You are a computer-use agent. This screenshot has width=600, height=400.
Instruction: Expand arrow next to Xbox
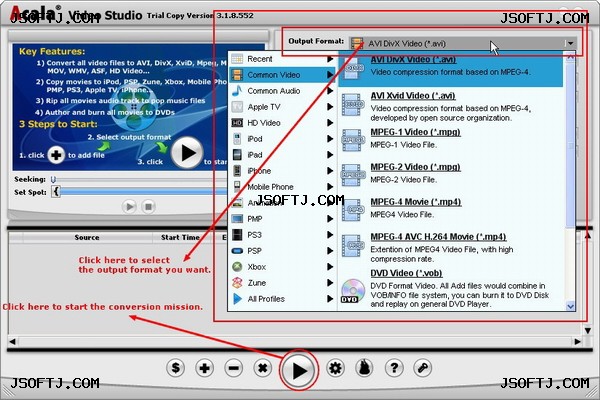pos(330,267)
